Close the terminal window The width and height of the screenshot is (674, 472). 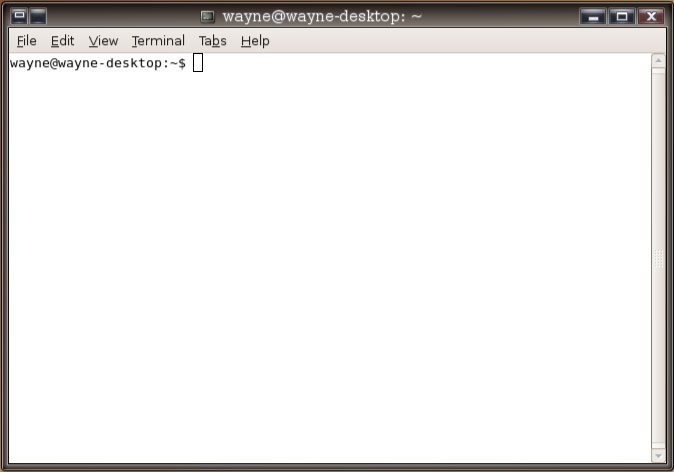(651, 16)
